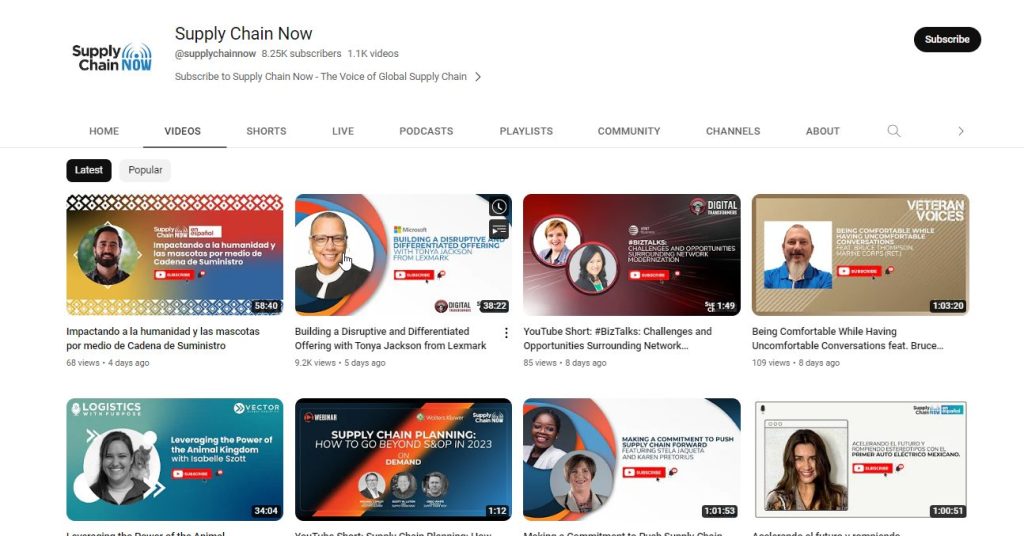Viewport: 1024px width, 536px height.
Task: Click the channel search magnifier icon
Action: point(894,131)
